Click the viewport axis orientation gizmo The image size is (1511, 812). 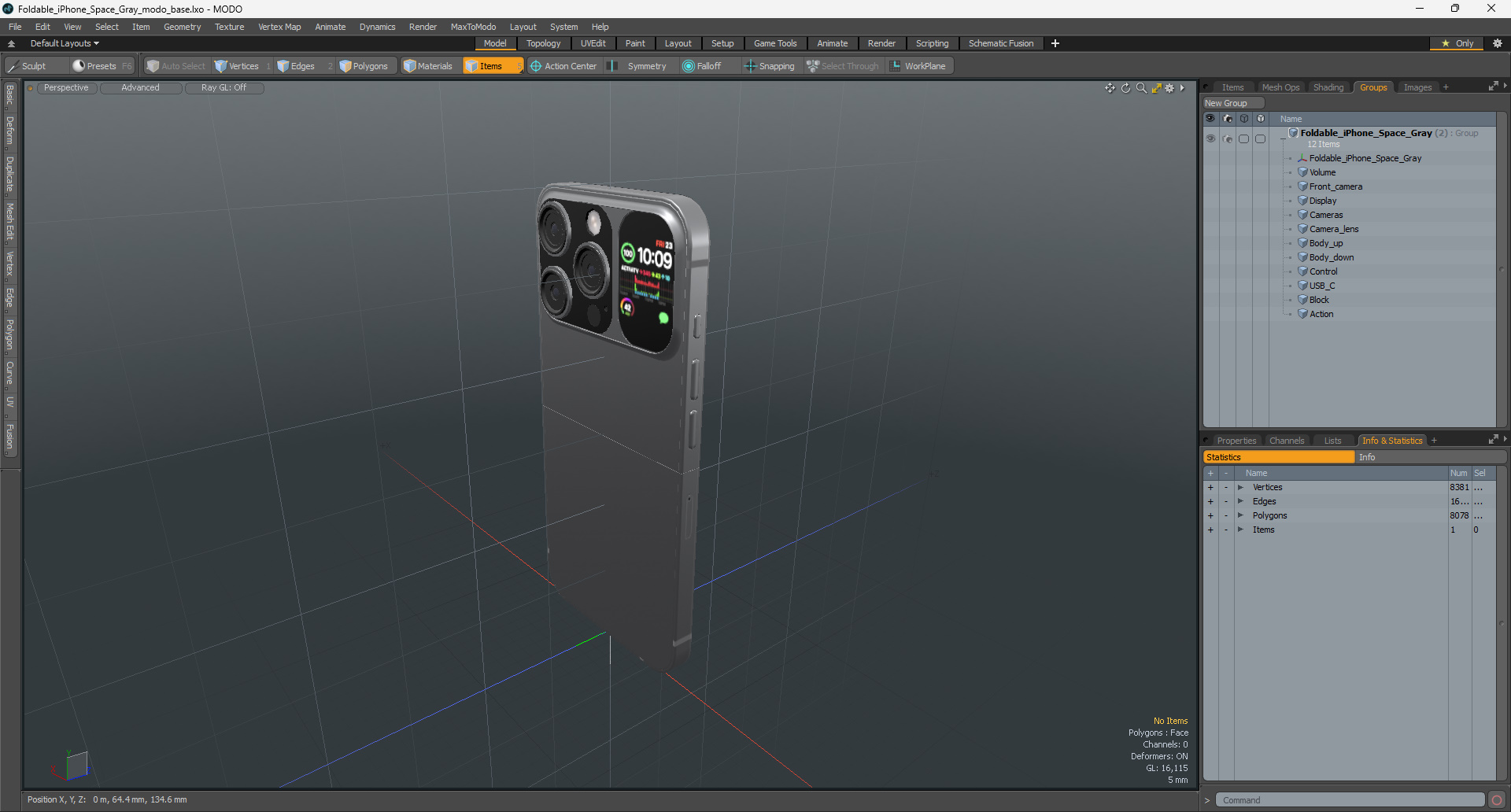coord(72,766)
